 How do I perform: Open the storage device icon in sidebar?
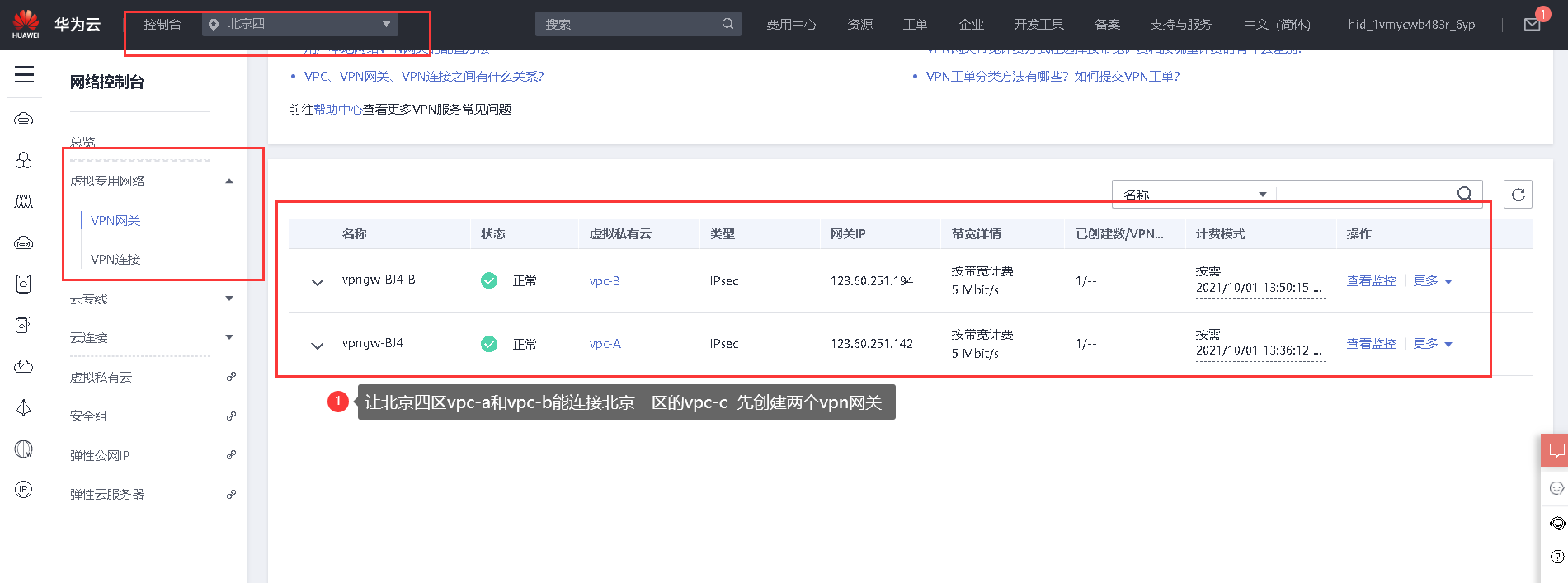pos(24,284)
